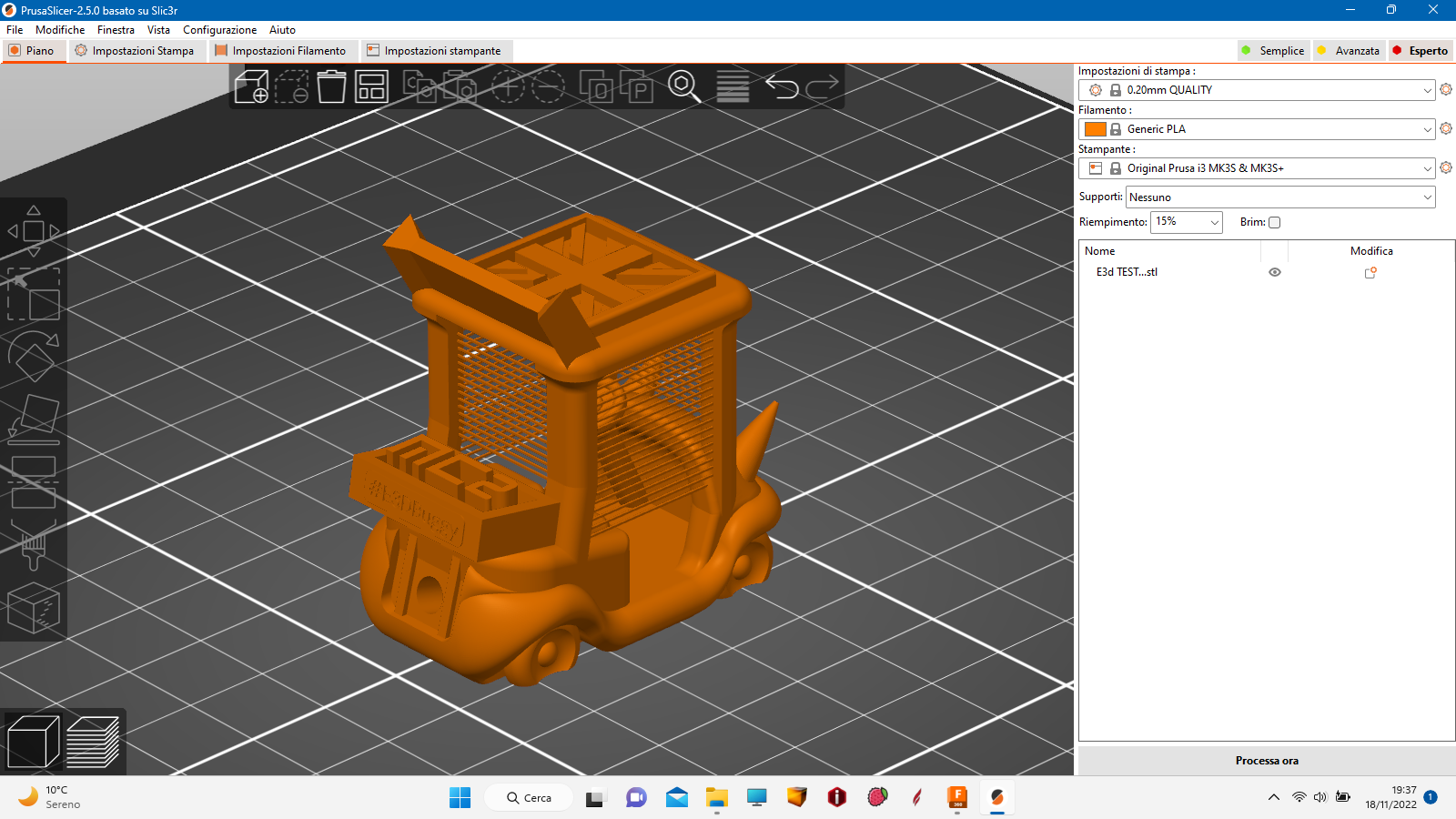Screen dimensions: 1456x819
Task: Expand the Supporti Nessuno dropdown
Action: pyautogui.click(x=1280, y=197)
